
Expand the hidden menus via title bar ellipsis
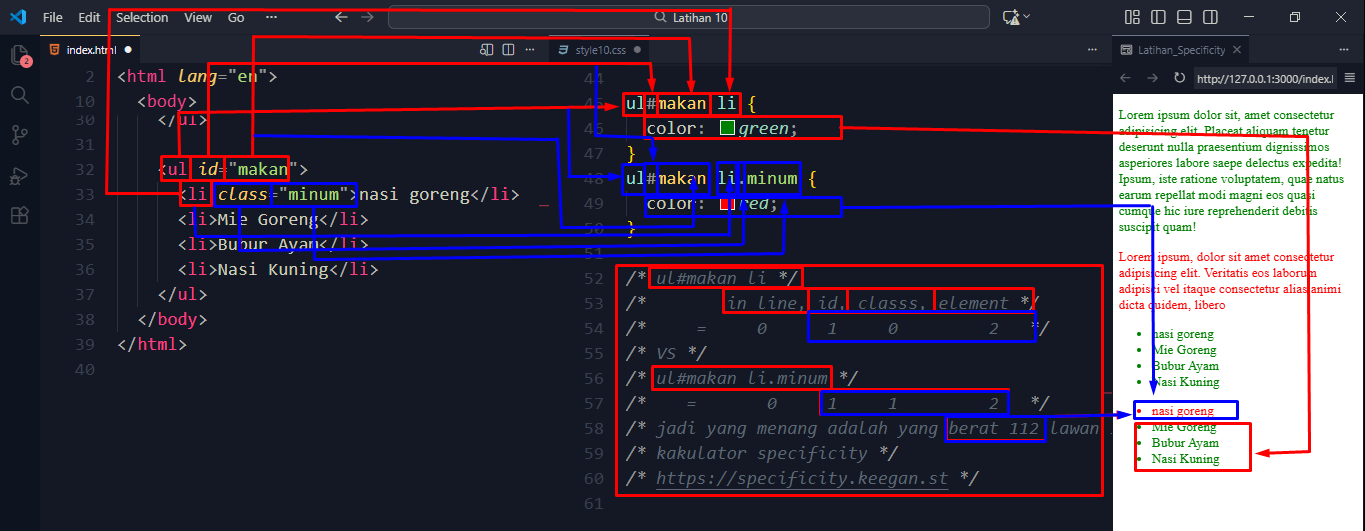click(x=271, y=17)
